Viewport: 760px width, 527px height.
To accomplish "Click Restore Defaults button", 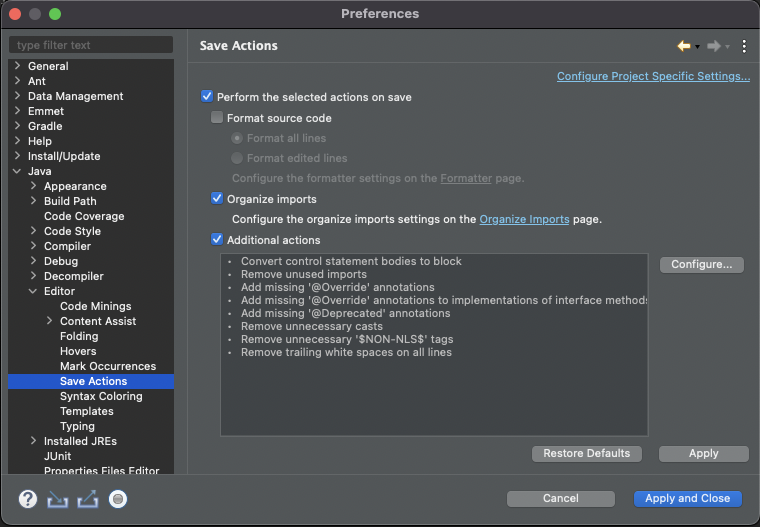I will coord(586,454).
